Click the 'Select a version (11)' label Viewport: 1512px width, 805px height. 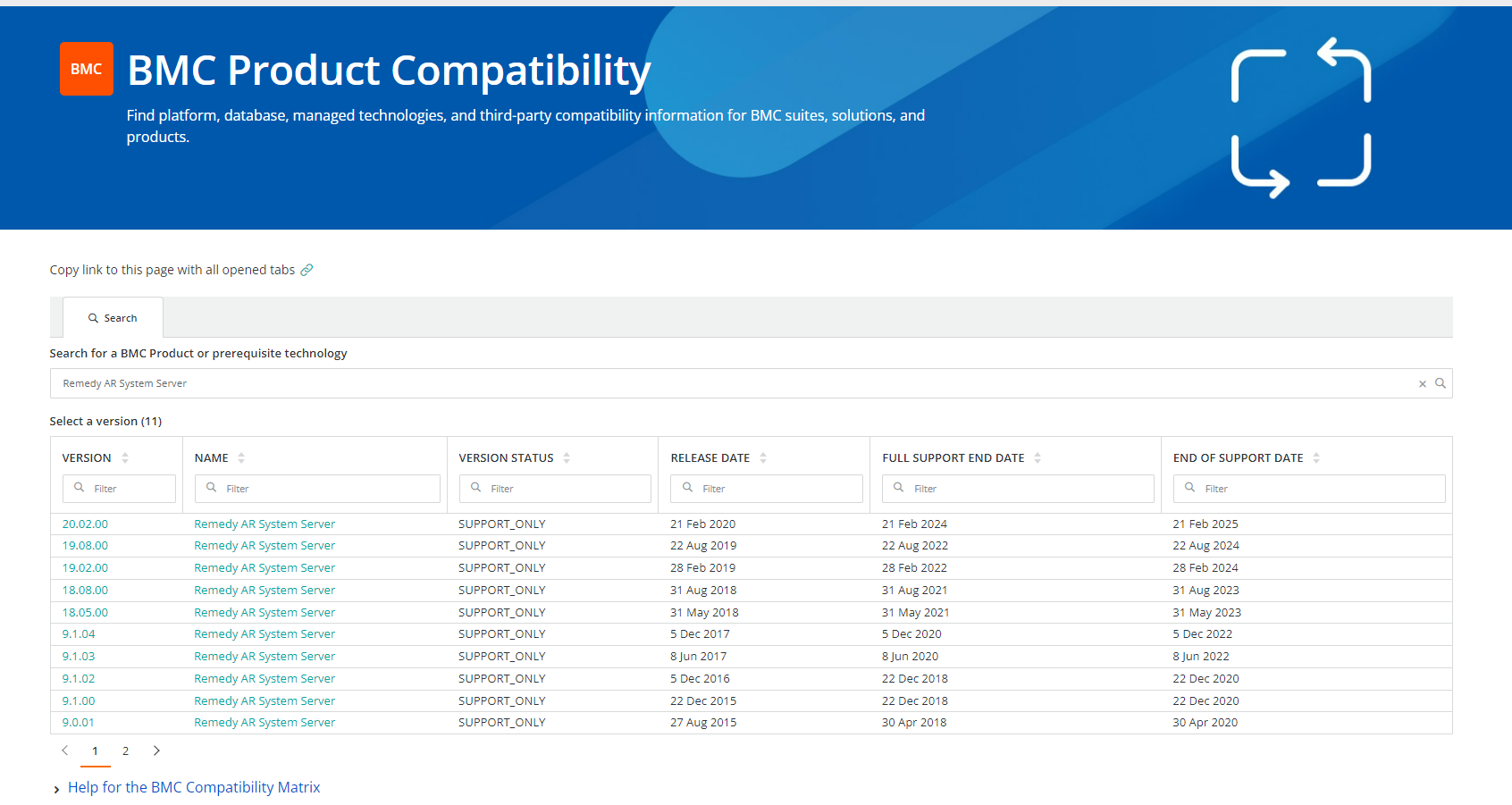105,421
